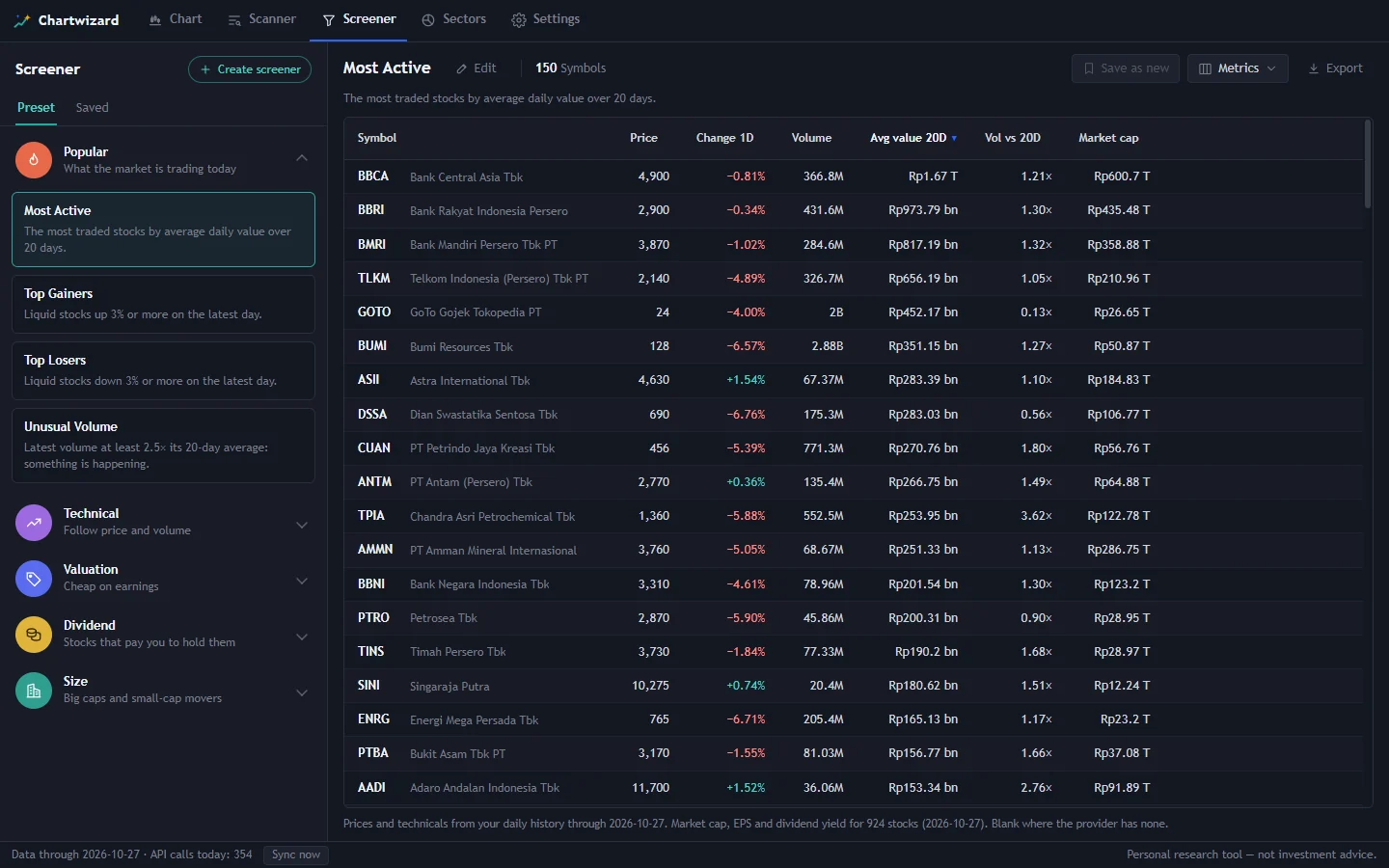Click the bookmark icon on Save as new
The height and width of the screenshot is (868, 1389).
pyautogui.click(x=1089, y=68)
